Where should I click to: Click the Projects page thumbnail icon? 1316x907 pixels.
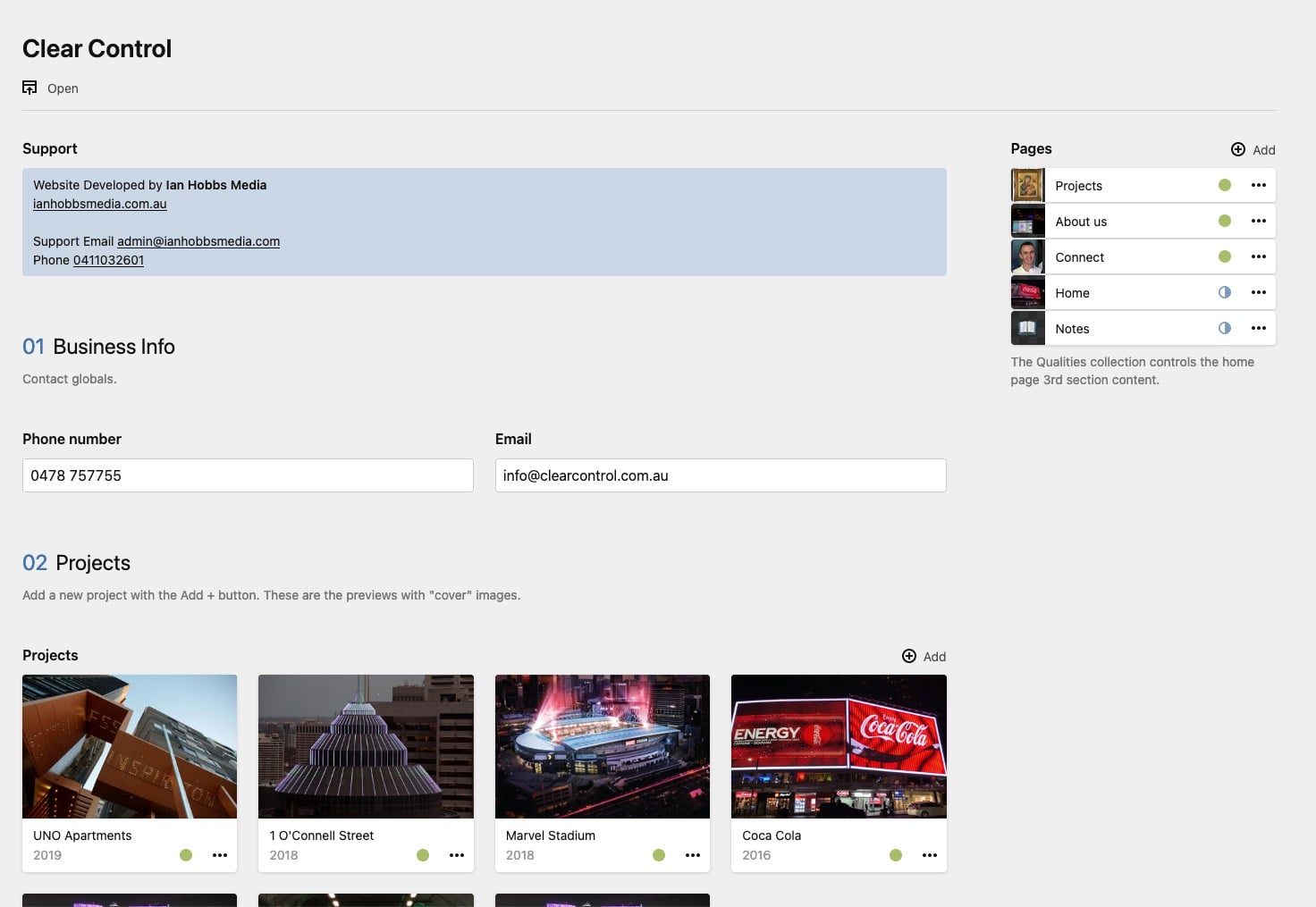[x=1027, y=185]
